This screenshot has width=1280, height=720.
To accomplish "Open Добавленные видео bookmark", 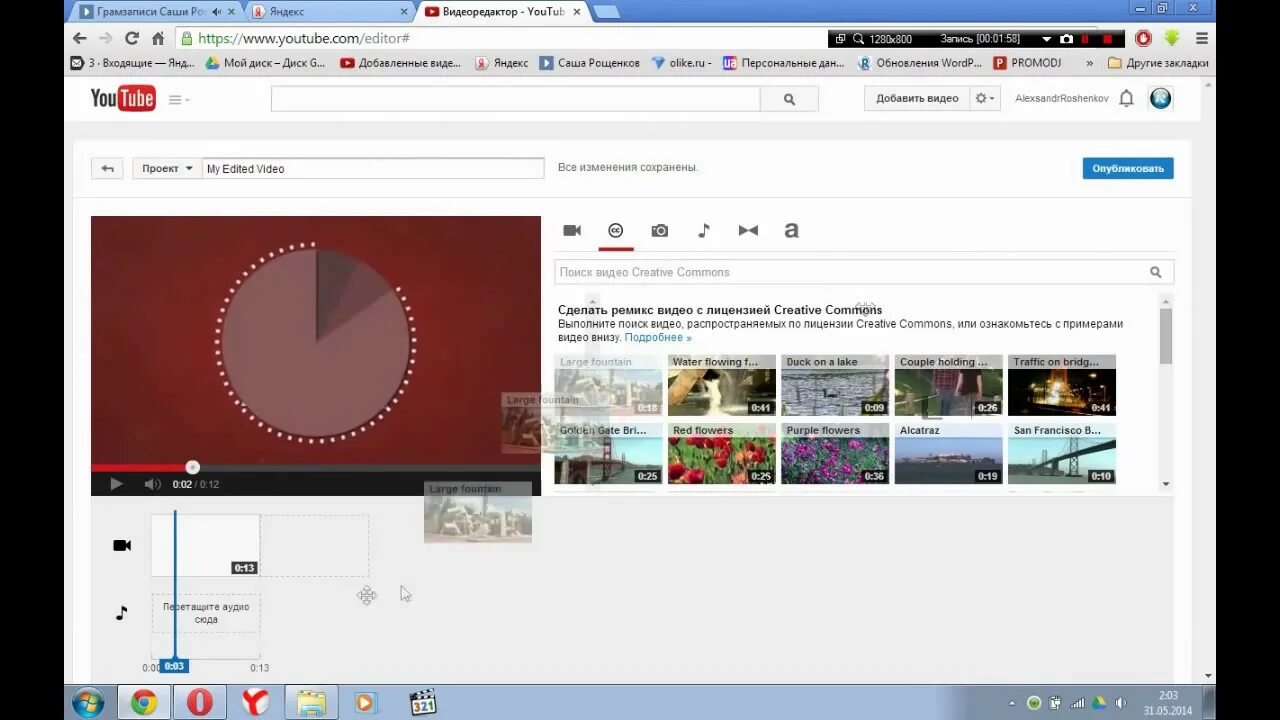I will 400,63.
